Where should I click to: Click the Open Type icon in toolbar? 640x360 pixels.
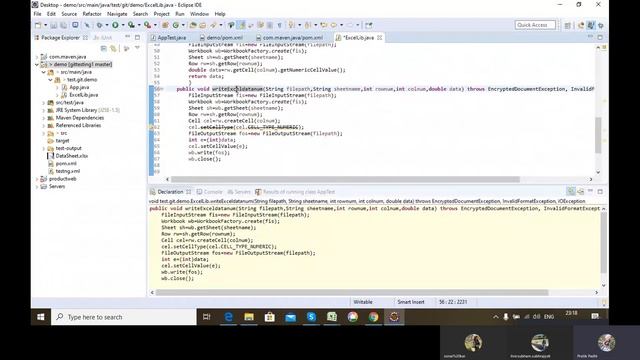[x=193, y=25]
